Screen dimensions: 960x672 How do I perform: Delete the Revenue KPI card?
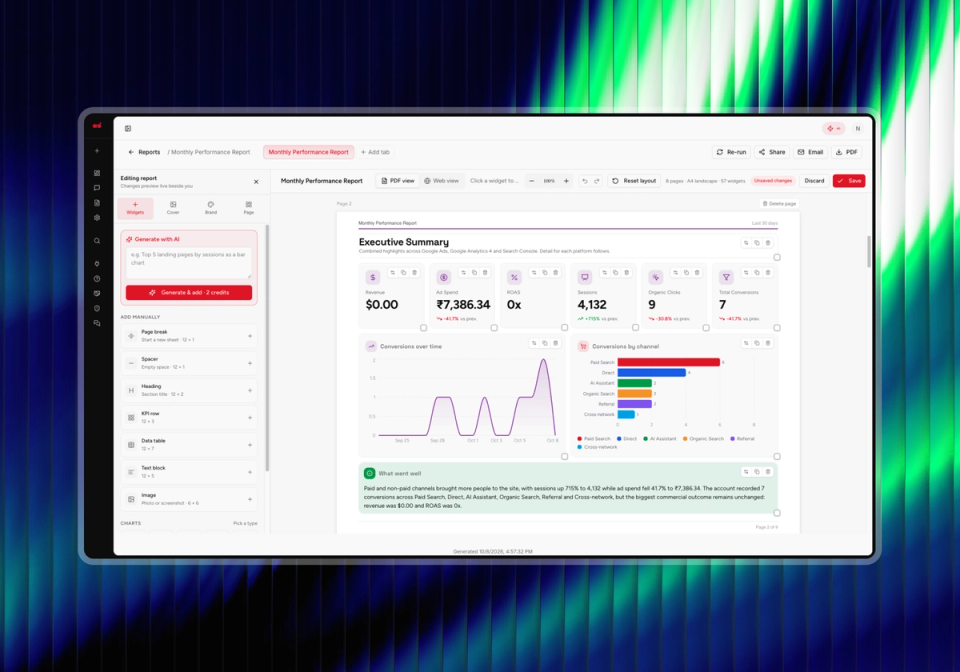[414, 273]
